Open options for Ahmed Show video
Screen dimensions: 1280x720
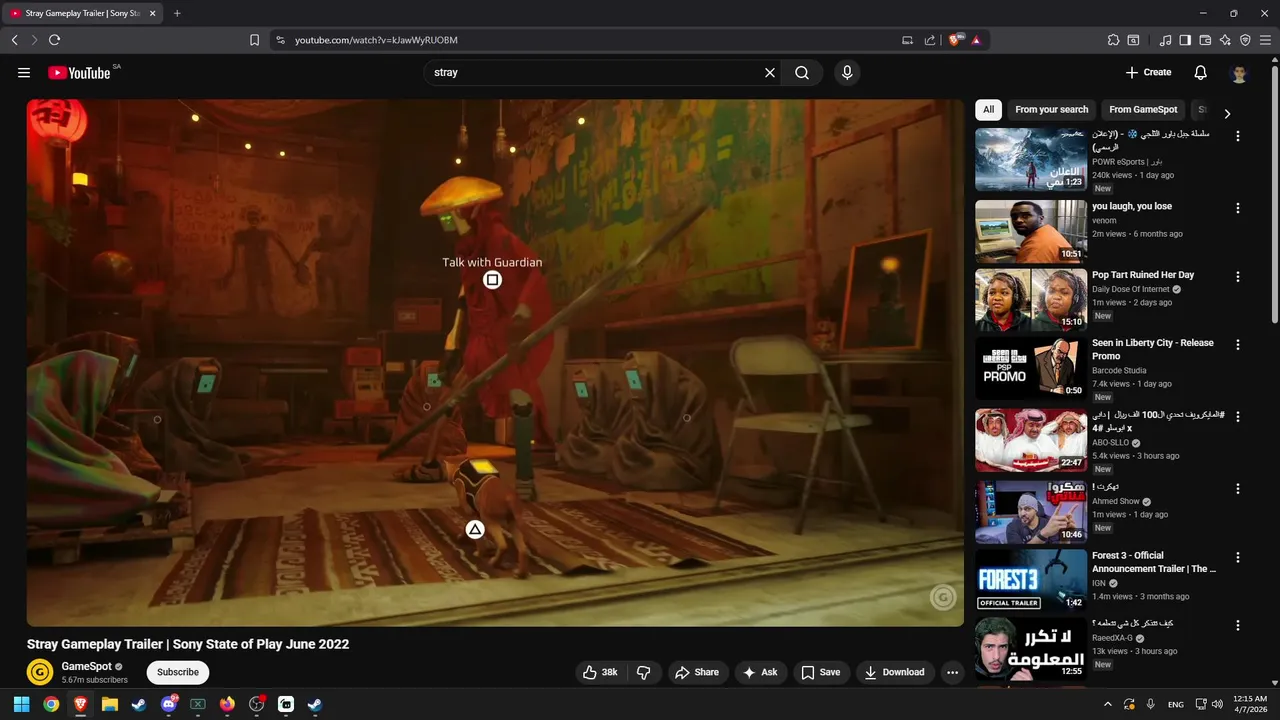click(x=1238, y=488)
